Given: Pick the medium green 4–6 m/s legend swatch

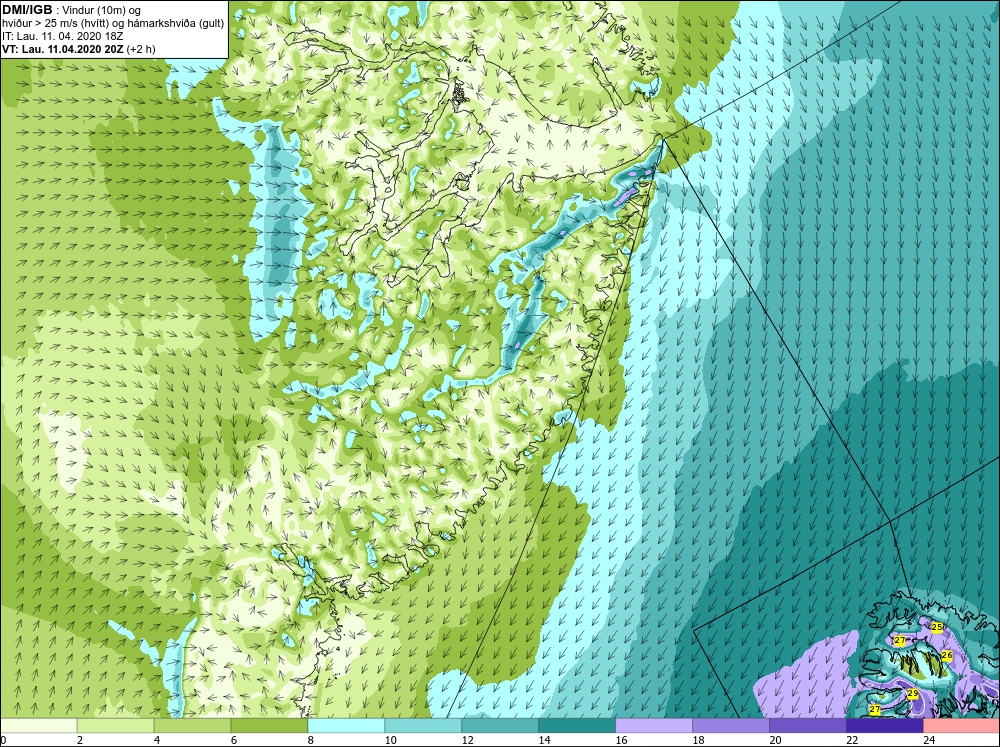Looking at the screenshot, I should [x=192, y=725].
